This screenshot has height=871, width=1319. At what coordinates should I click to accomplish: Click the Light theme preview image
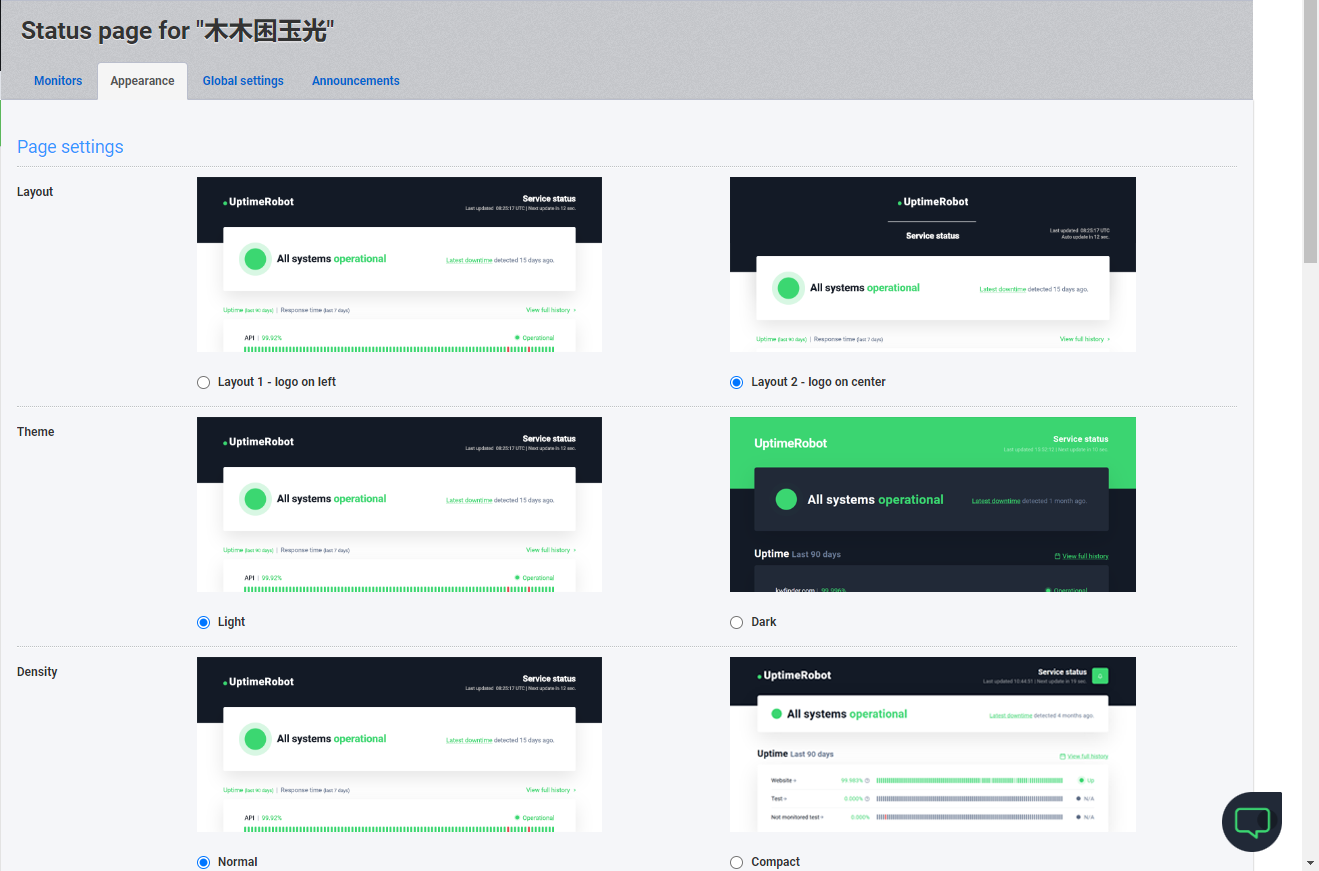tap(399, 504)
